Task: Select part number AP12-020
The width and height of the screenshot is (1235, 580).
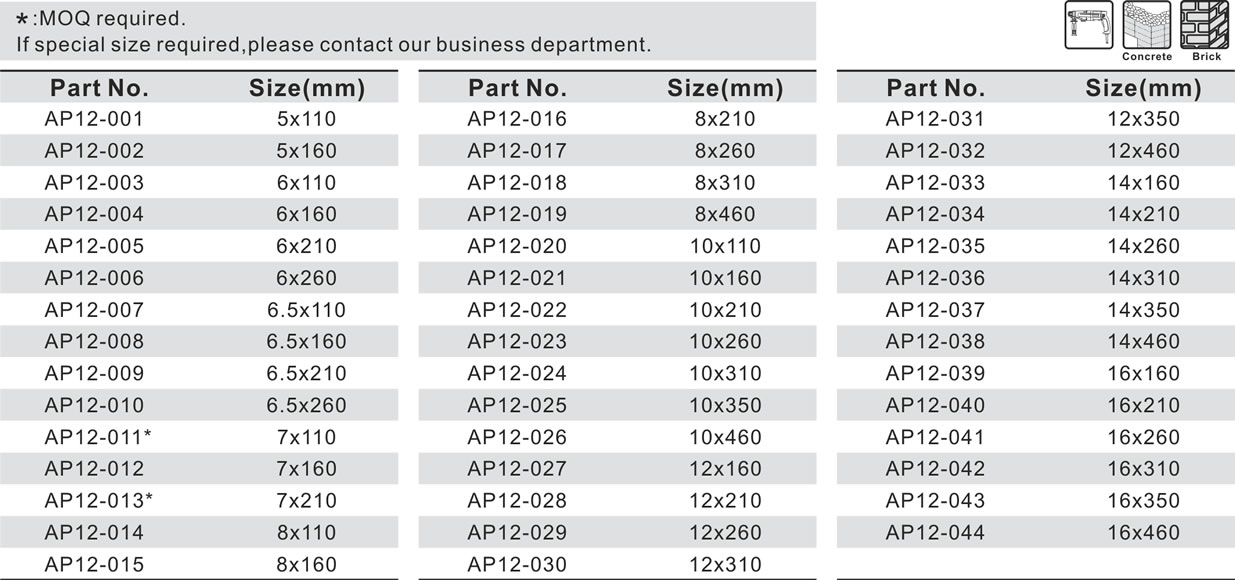Action: (x=517, y=246)
